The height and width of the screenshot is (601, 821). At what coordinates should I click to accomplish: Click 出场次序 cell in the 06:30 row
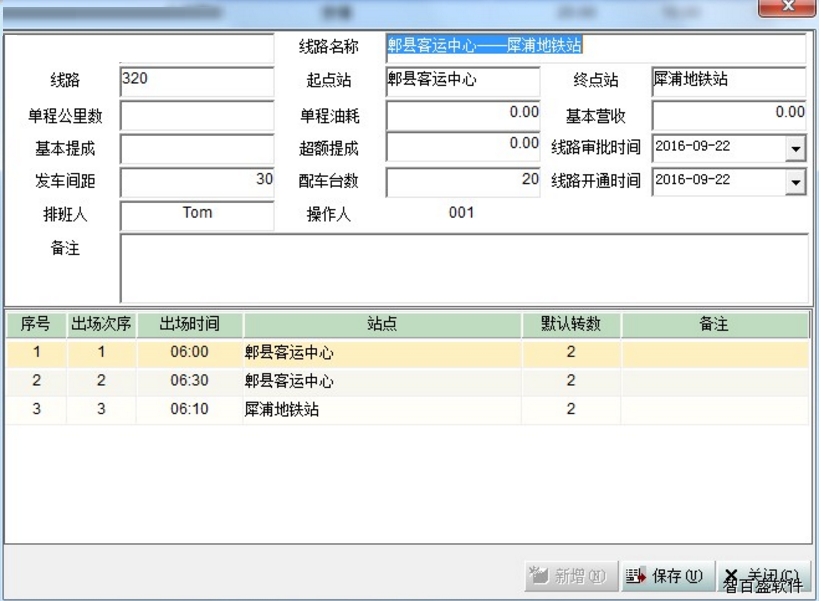click(x=101, y=381)
